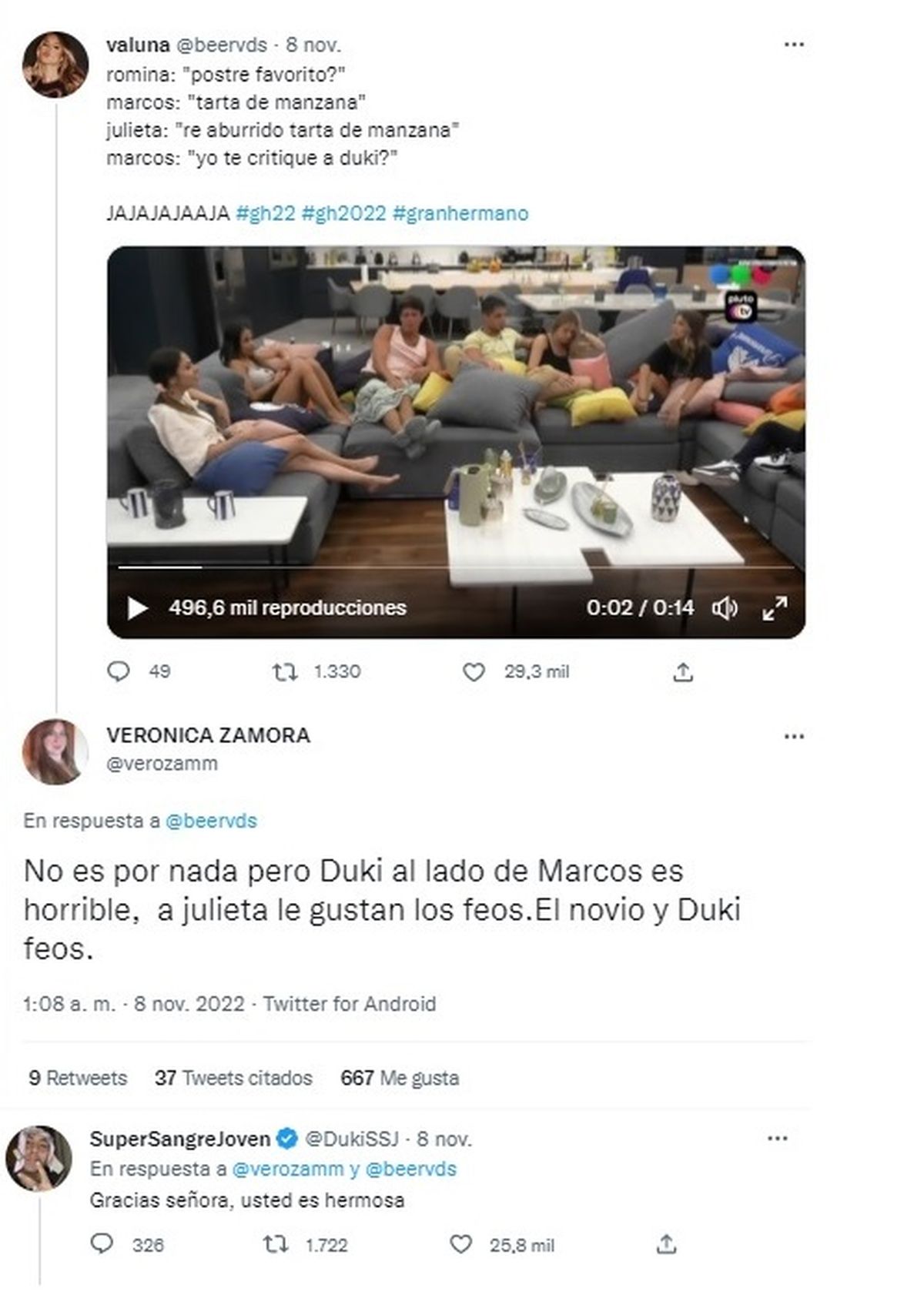
Task: Mute the video with the speaker icon
Action: coord(725,608)
